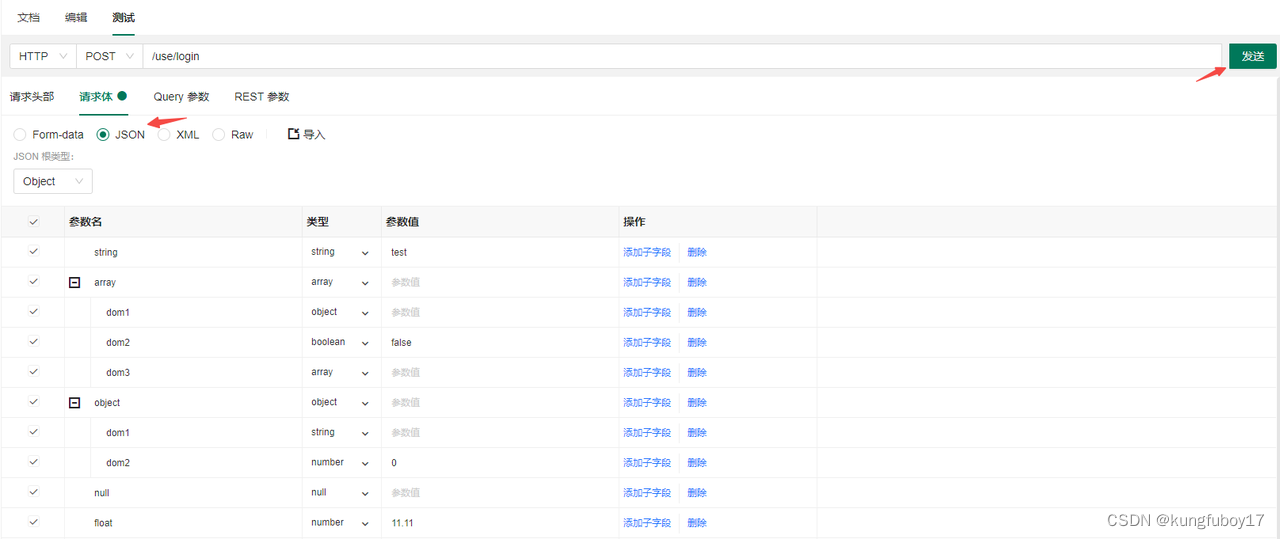Open the HTTP protocol dropdown

coord(43,56)
